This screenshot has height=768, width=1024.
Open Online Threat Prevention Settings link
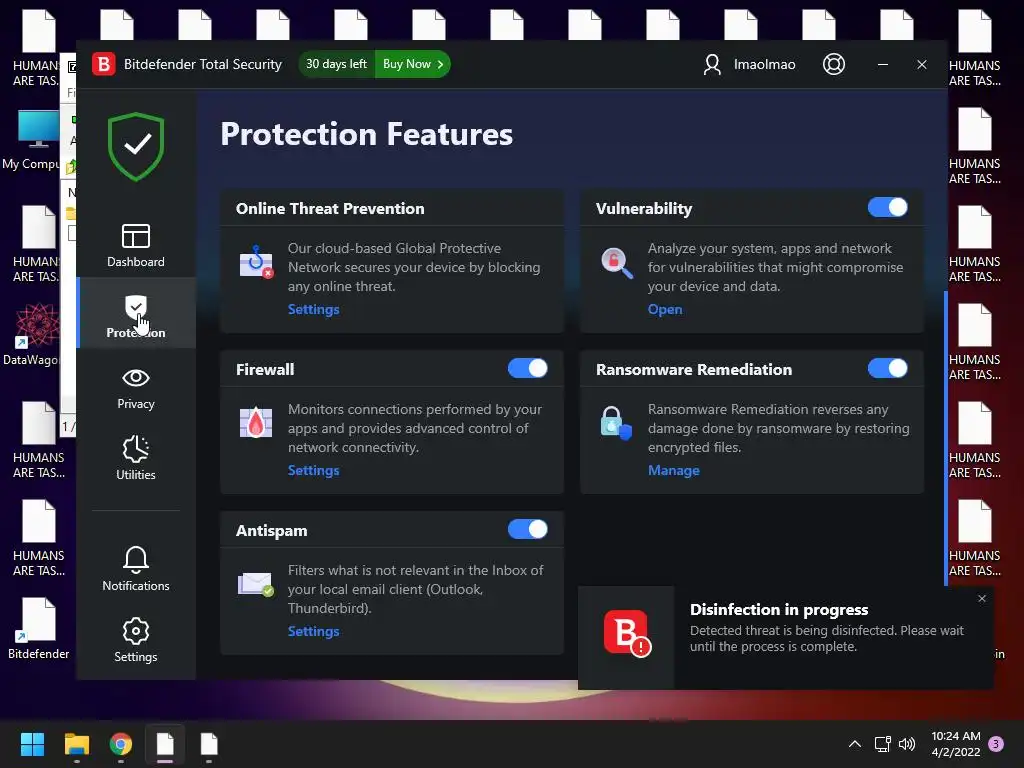pyautogui.click(x=313, y=310)
